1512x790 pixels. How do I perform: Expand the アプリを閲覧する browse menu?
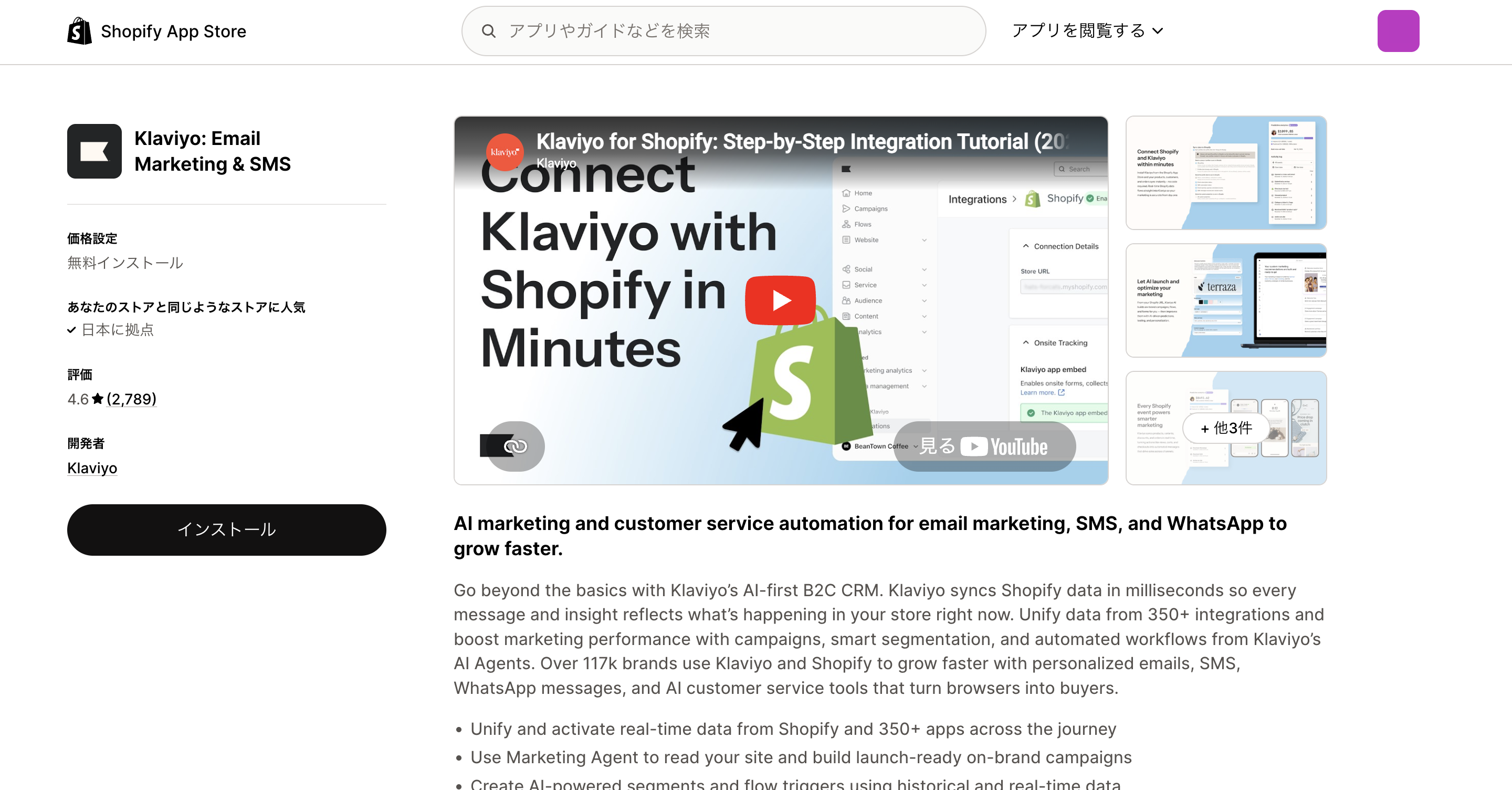1087,30
